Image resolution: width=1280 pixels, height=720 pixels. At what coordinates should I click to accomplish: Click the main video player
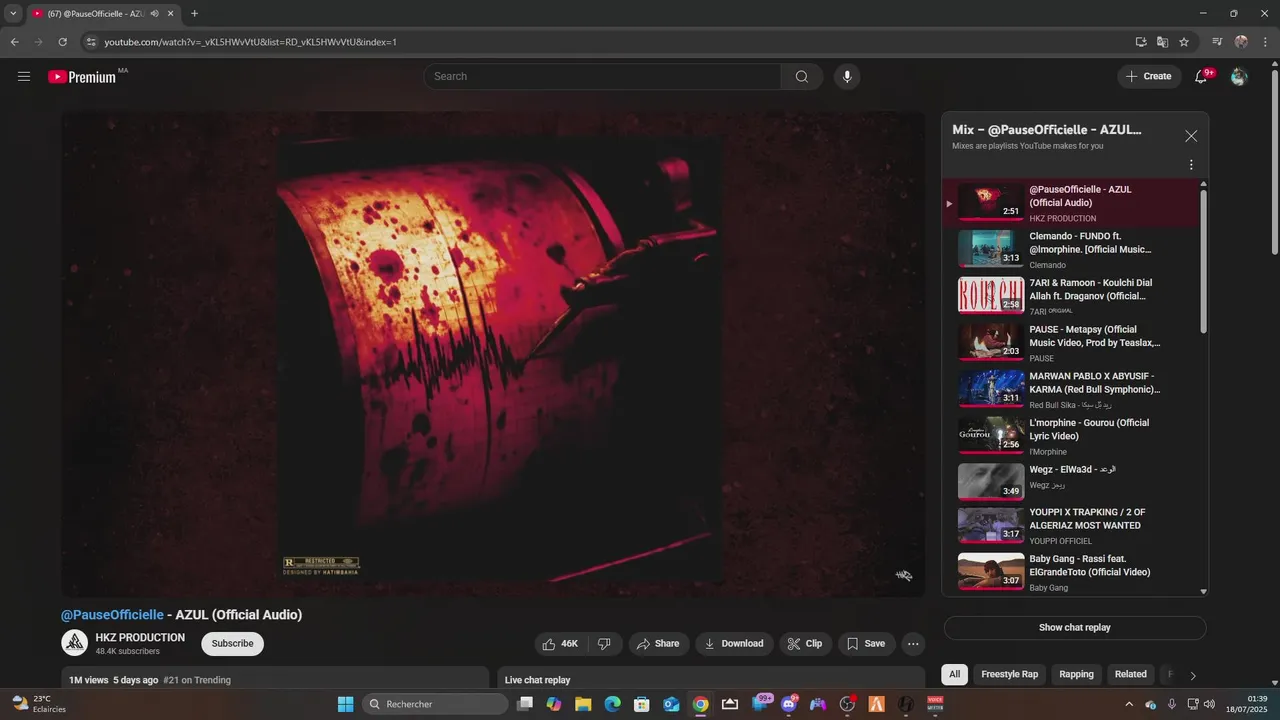click(493, 354)
